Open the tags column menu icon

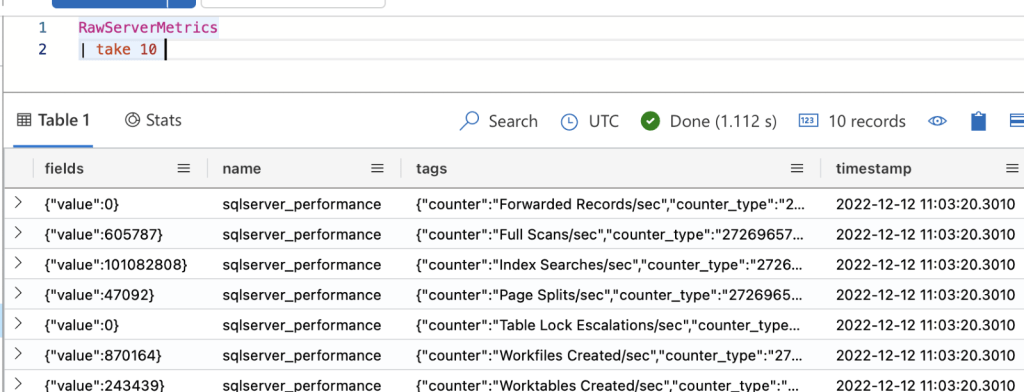(x=797, y=168)
